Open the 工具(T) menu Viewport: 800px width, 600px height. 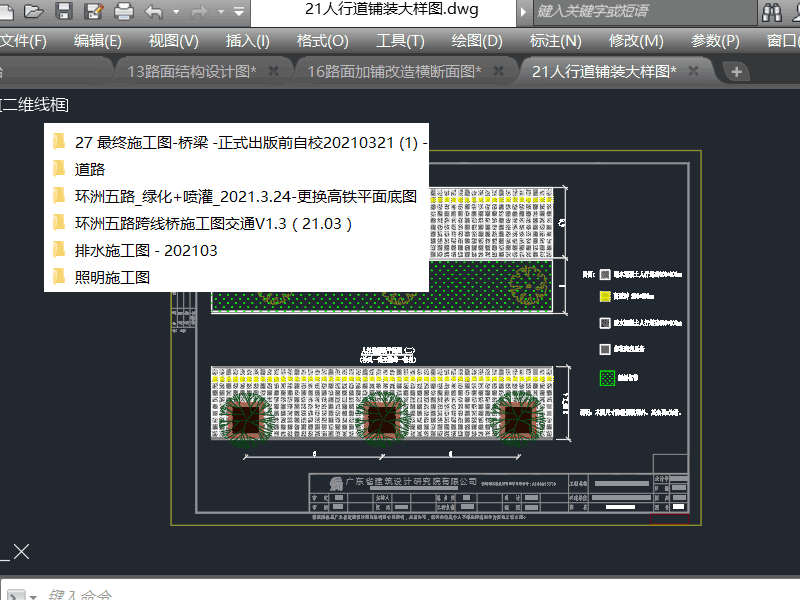click(x=400, y=41)
